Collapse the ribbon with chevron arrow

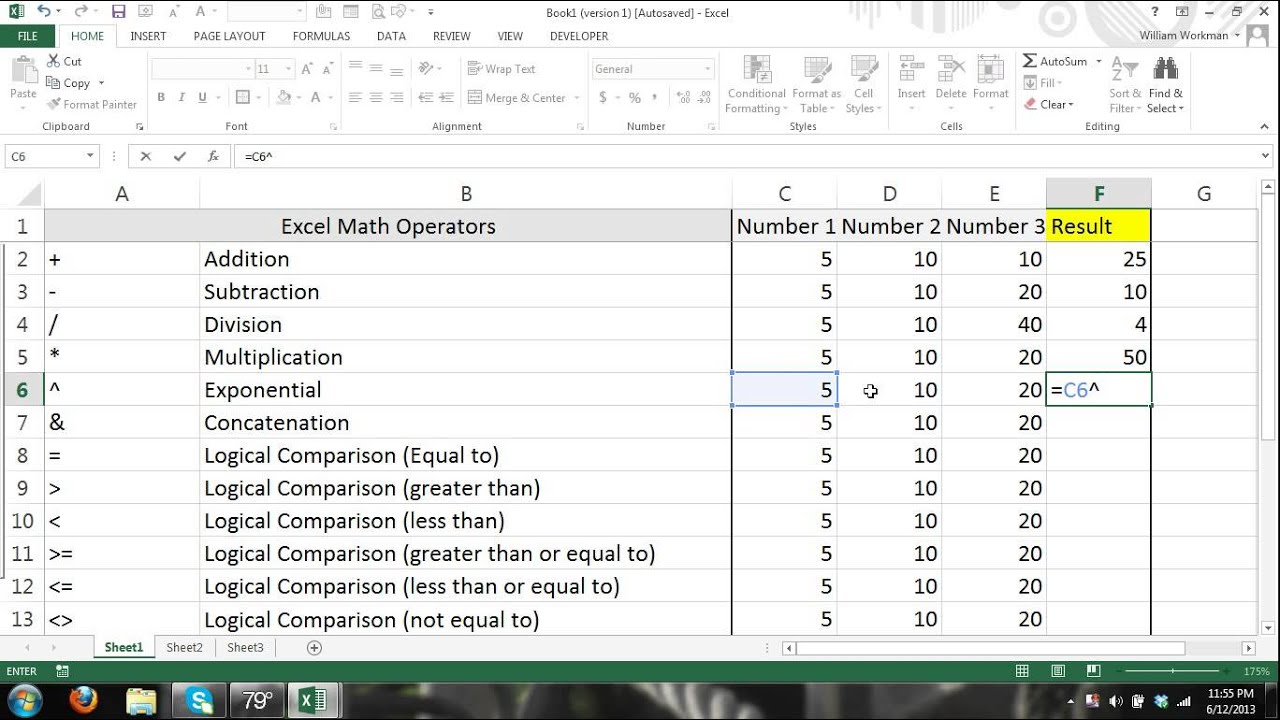pos(1265,127)
